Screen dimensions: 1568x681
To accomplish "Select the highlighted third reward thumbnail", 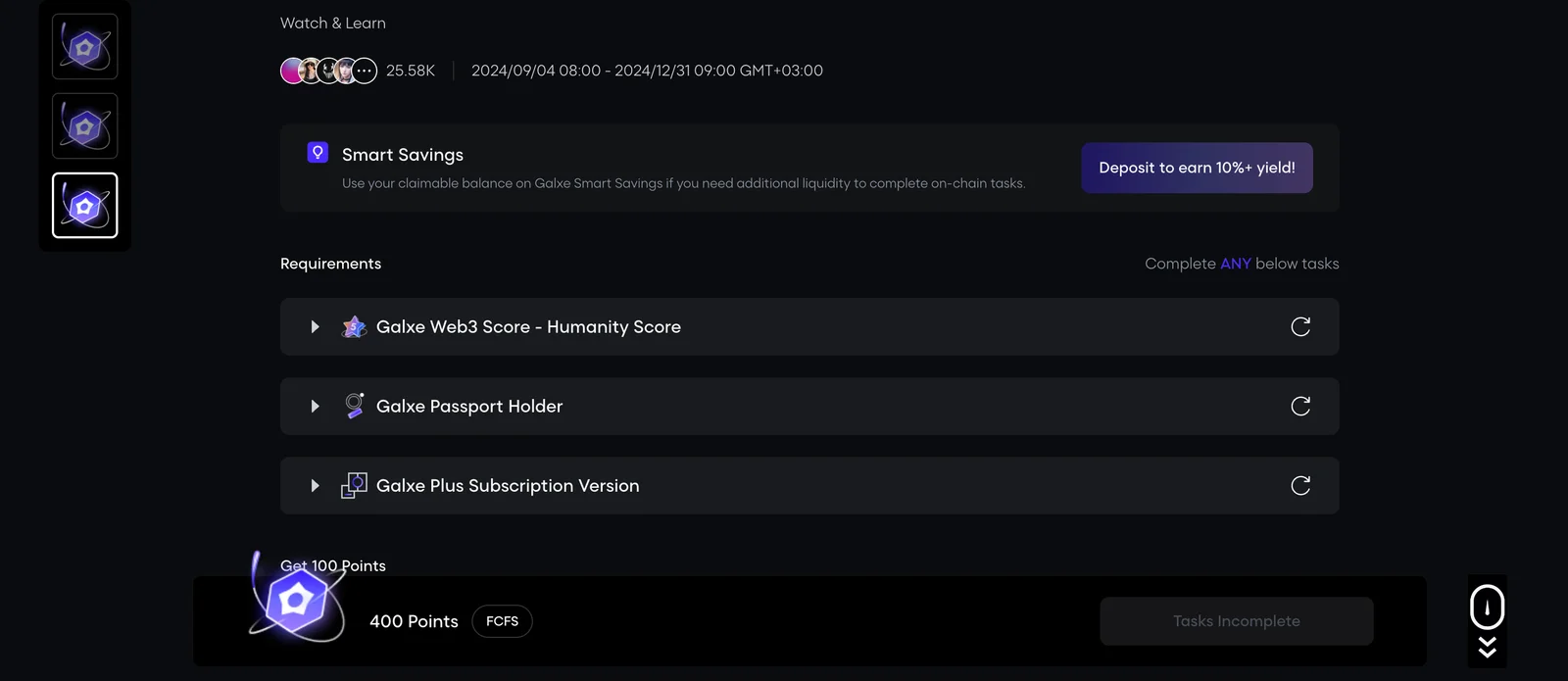I will [85, 206].
